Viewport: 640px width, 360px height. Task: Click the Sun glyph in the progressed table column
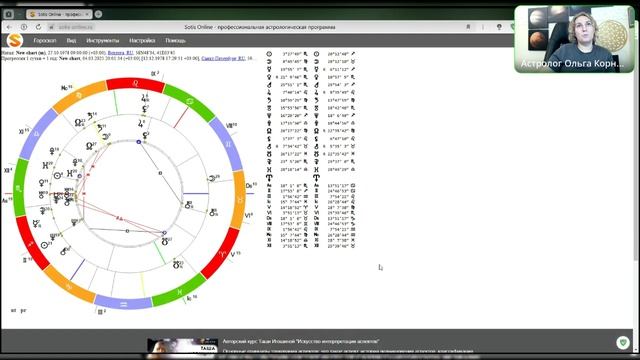[316, 54]
